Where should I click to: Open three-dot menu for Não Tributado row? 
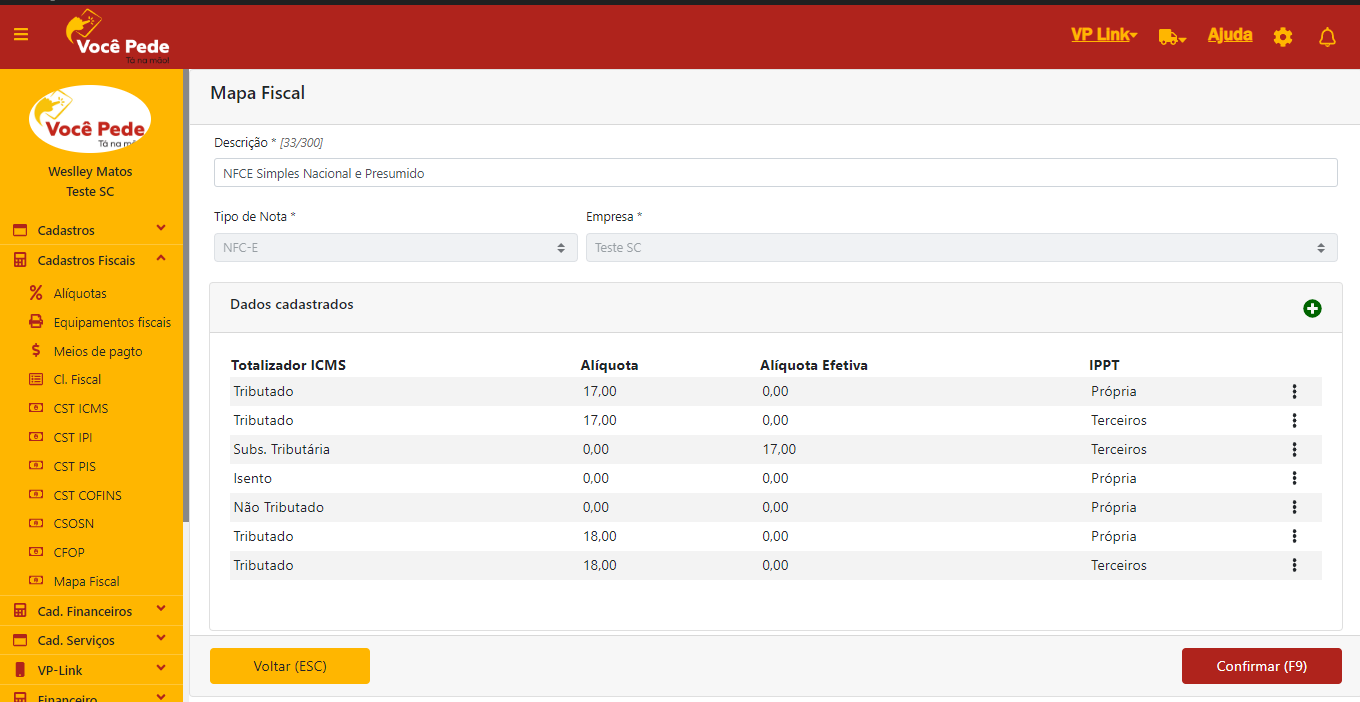pyautogui.click(x=1294, y=507)
